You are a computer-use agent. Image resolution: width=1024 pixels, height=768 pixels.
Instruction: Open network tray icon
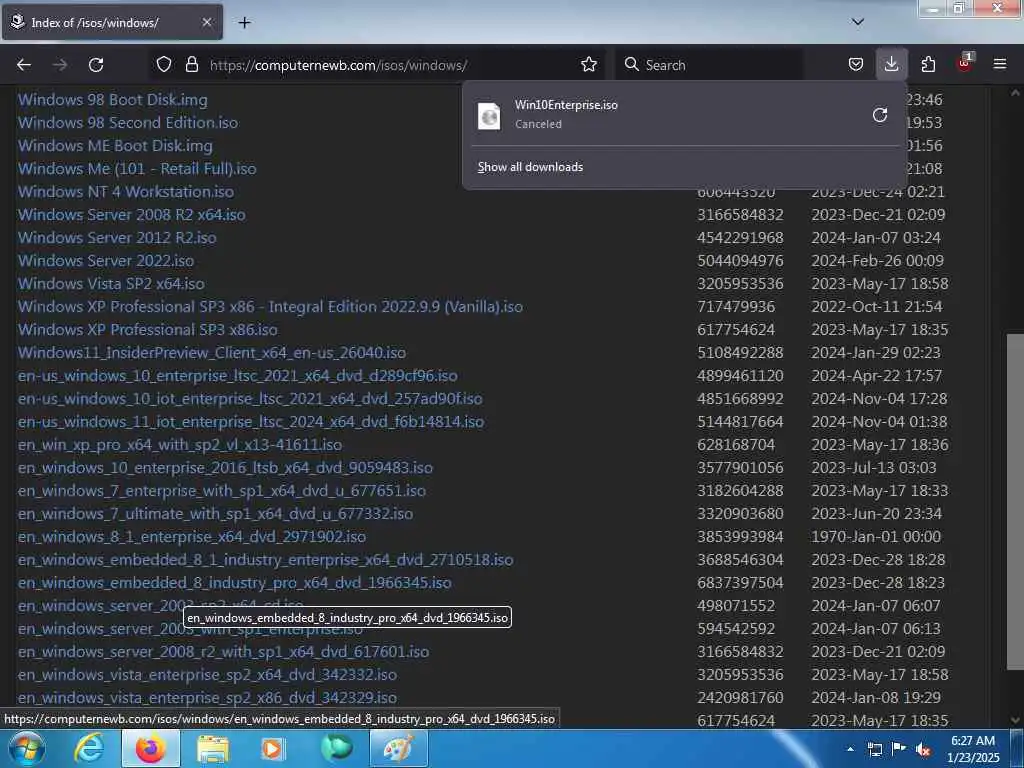click(x=875, y=750)
